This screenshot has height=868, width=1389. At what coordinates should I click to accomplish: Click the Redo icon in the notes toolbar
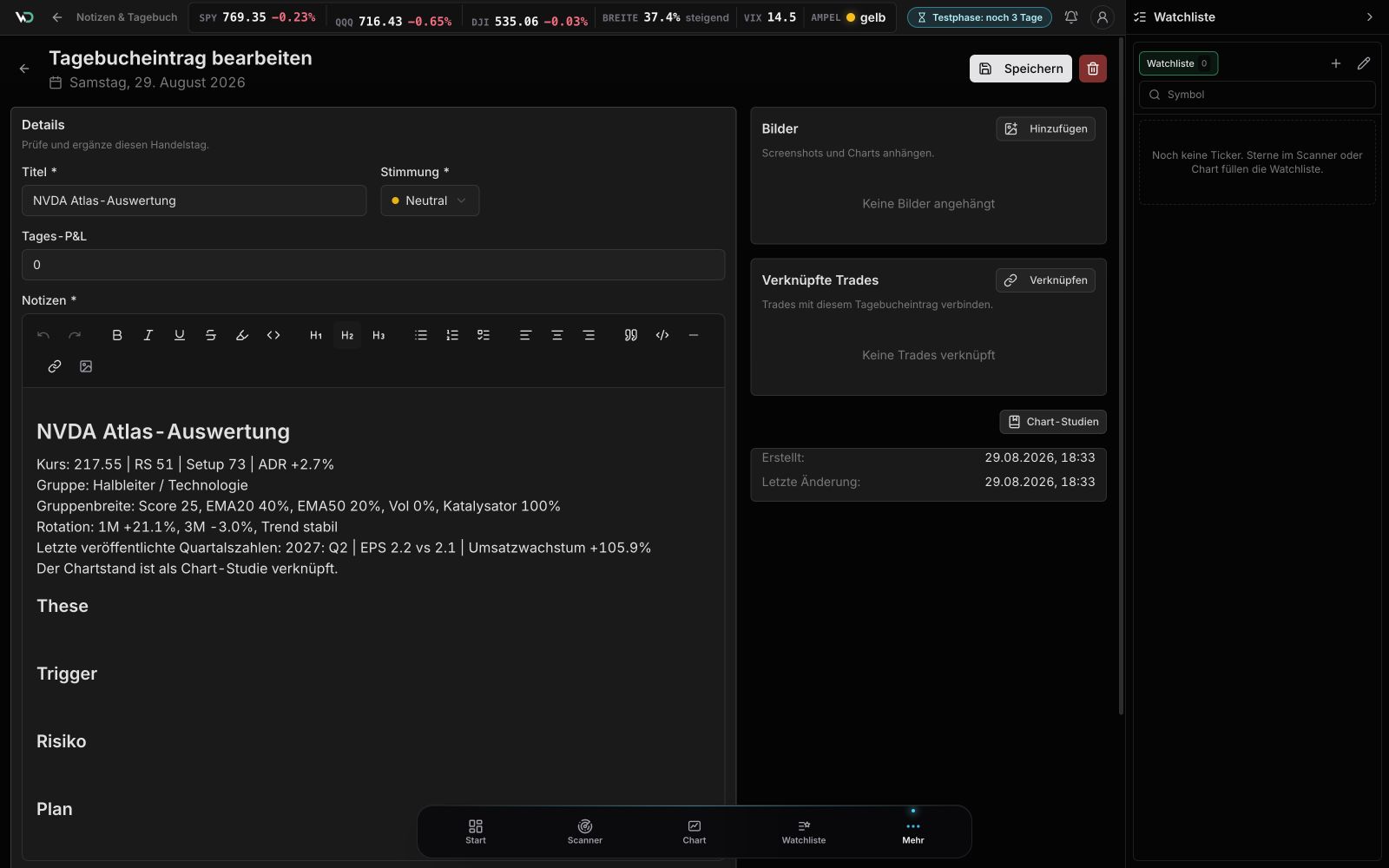(x=75, y=335)
